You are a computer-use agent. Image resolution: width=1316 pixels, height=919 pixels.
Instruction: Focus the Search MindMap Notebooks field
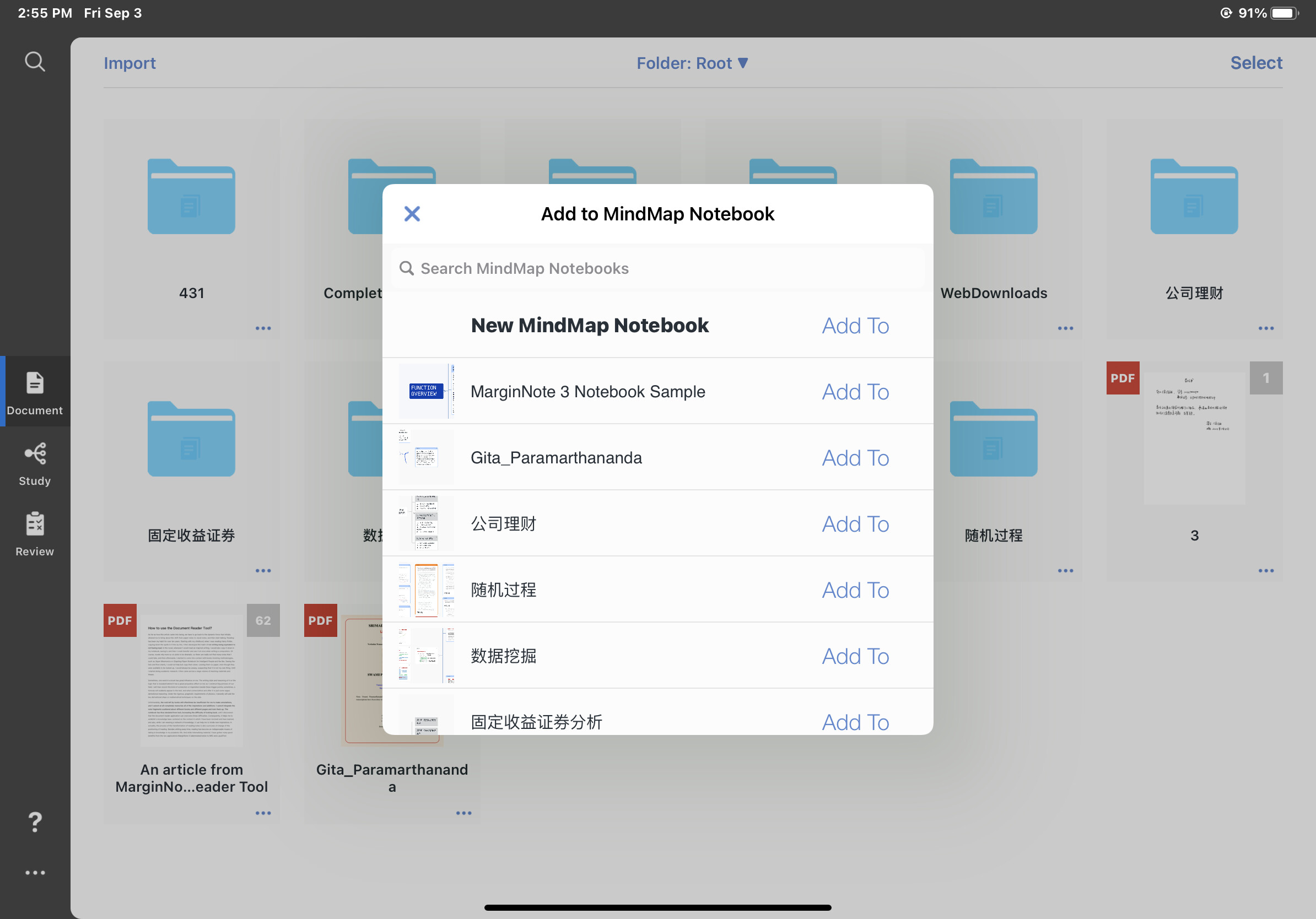657,268
